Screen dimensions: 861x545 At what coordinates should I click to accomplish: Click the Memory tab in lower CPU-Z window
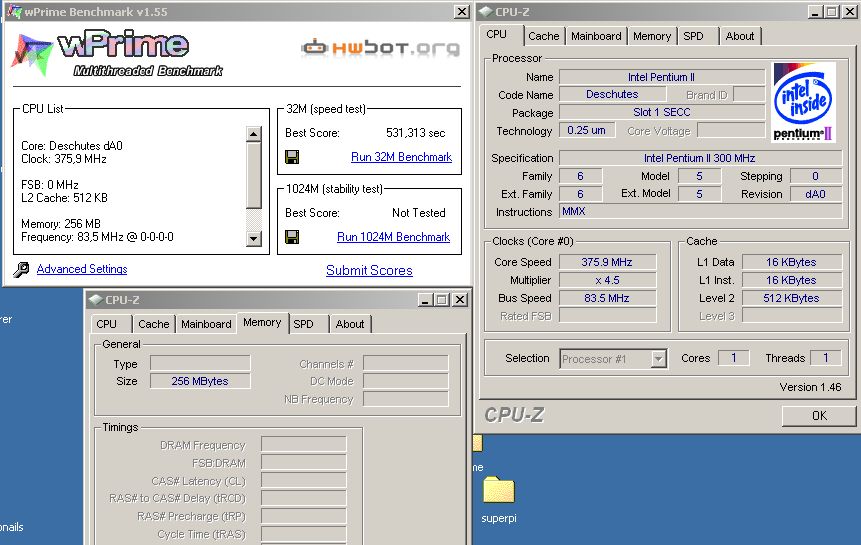(262, 323)
